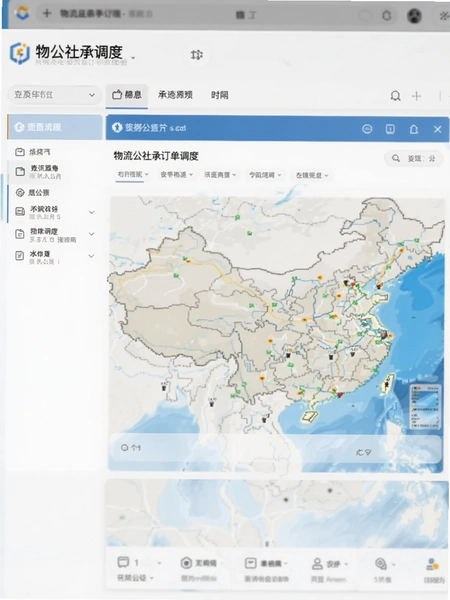Image resolution: width=450 pixels, height=600 pixels.
Task: Open the last filter dropdown above map
Action: click(312, 175)
